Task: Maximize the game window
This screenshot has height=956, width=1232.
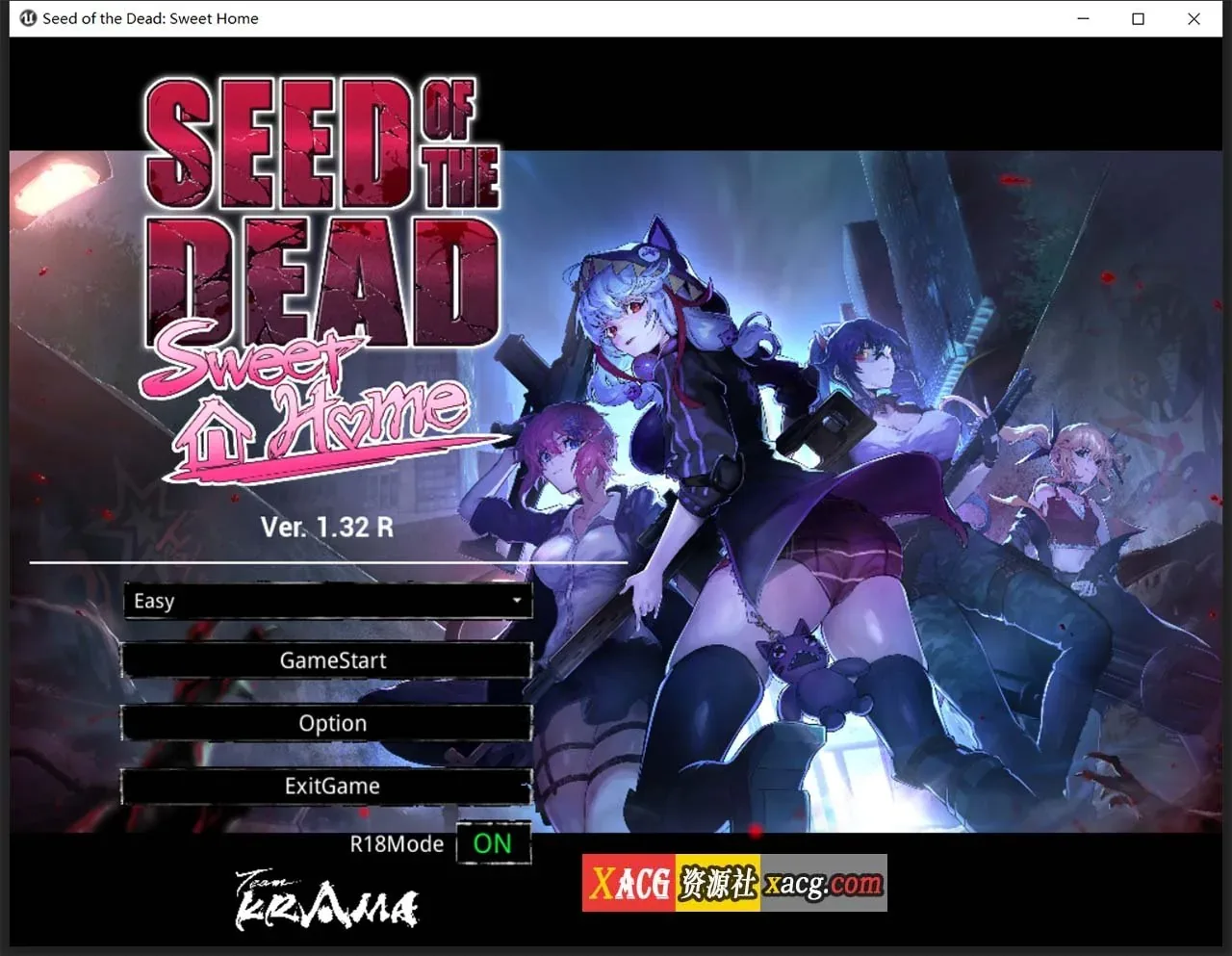Action: [1138, 18]
